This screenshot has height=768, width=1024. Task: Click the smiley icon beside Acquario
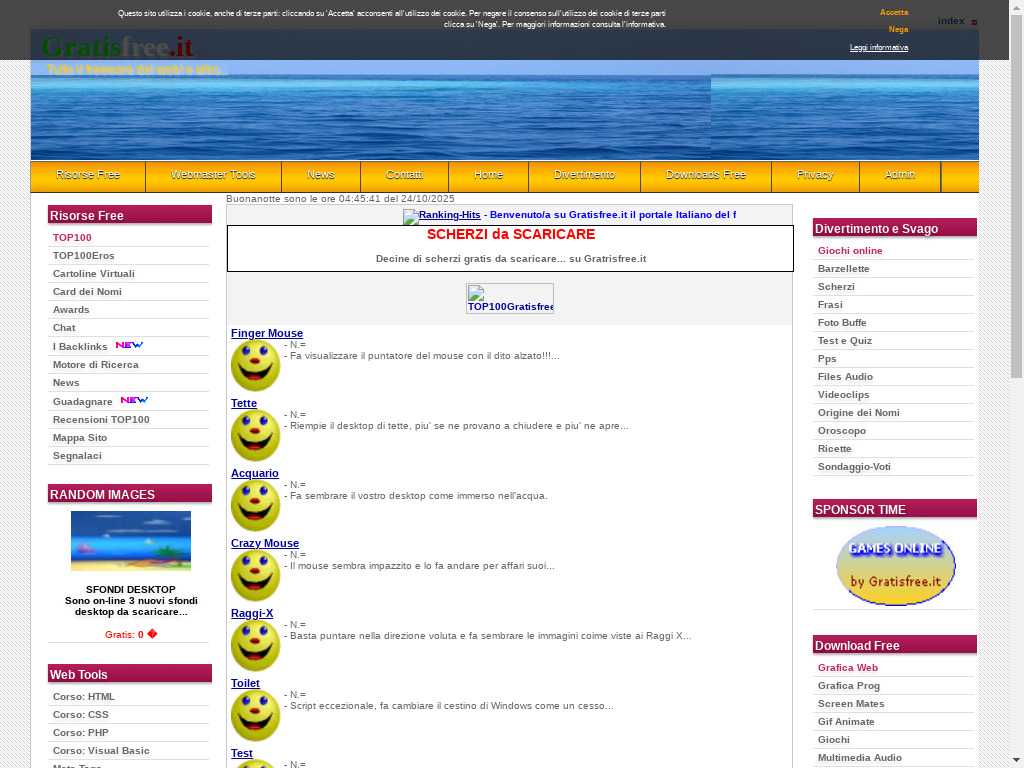255,506
